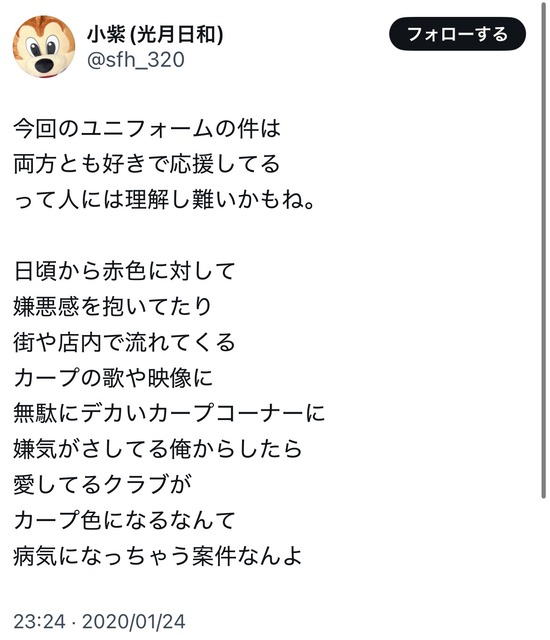Screen dimensions: 550x640
Task: Click the フォローする follow button
Action: tap(457, 34)
